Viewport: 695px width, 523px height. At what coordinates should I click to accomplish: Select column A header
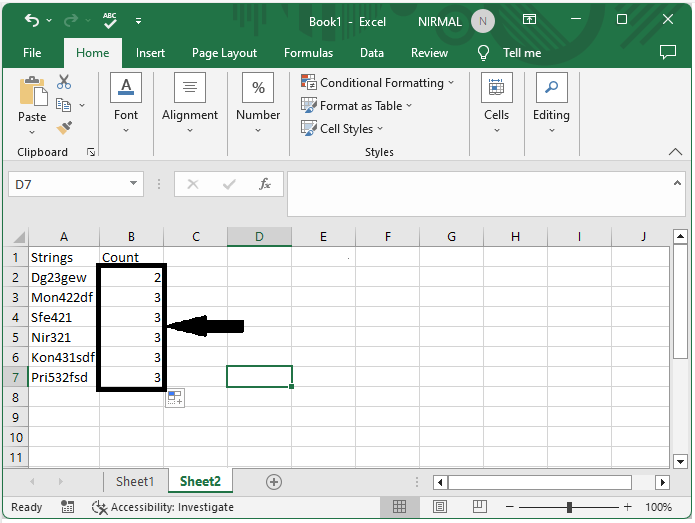coord(64,237)
